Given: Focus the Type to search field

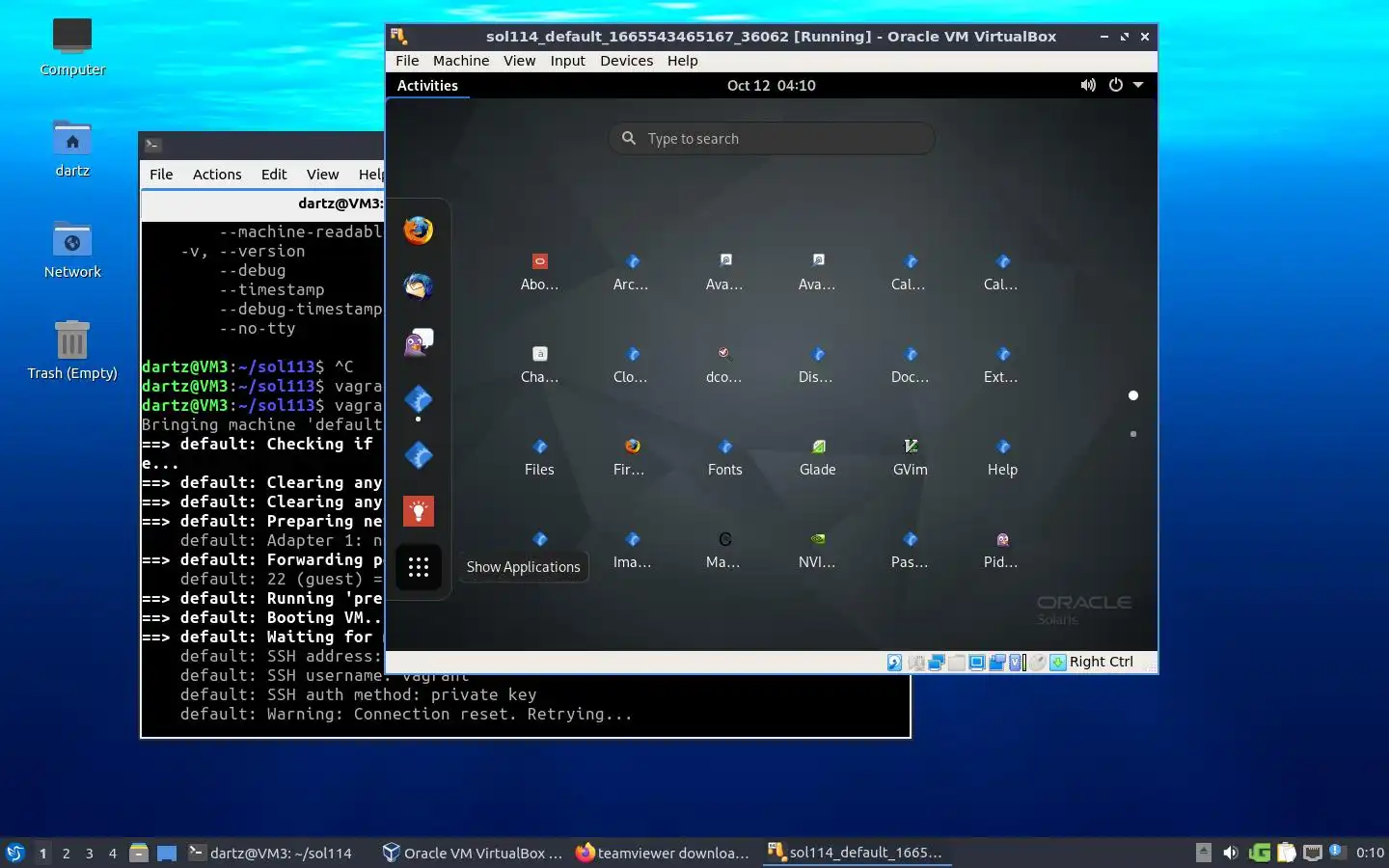Looking at the screenshot, I should 772,138.
